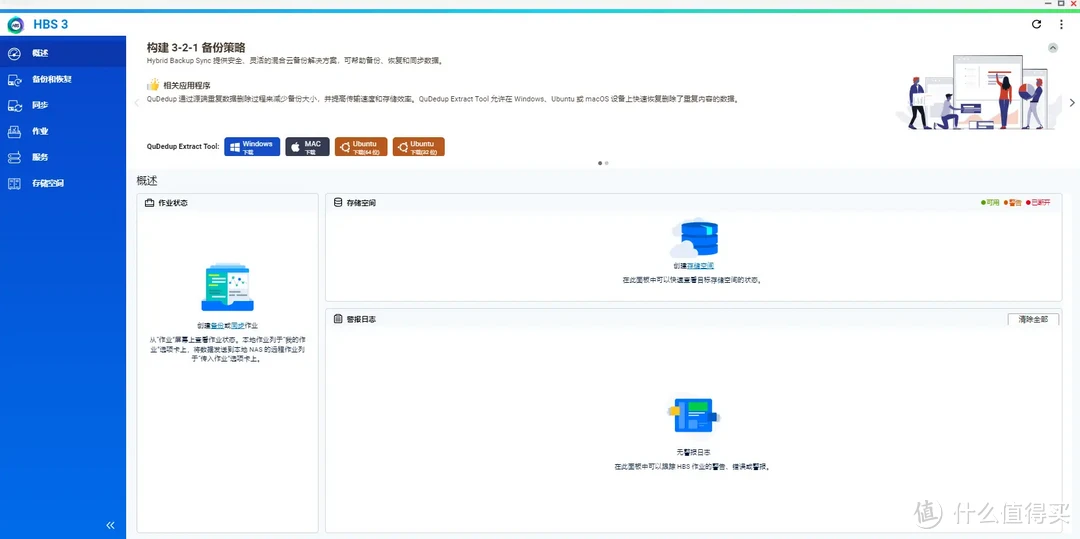Open 存储空间 storage spaces in sidebar
The height and width of the screenshot is (539, 1080).
coord(63,184)
